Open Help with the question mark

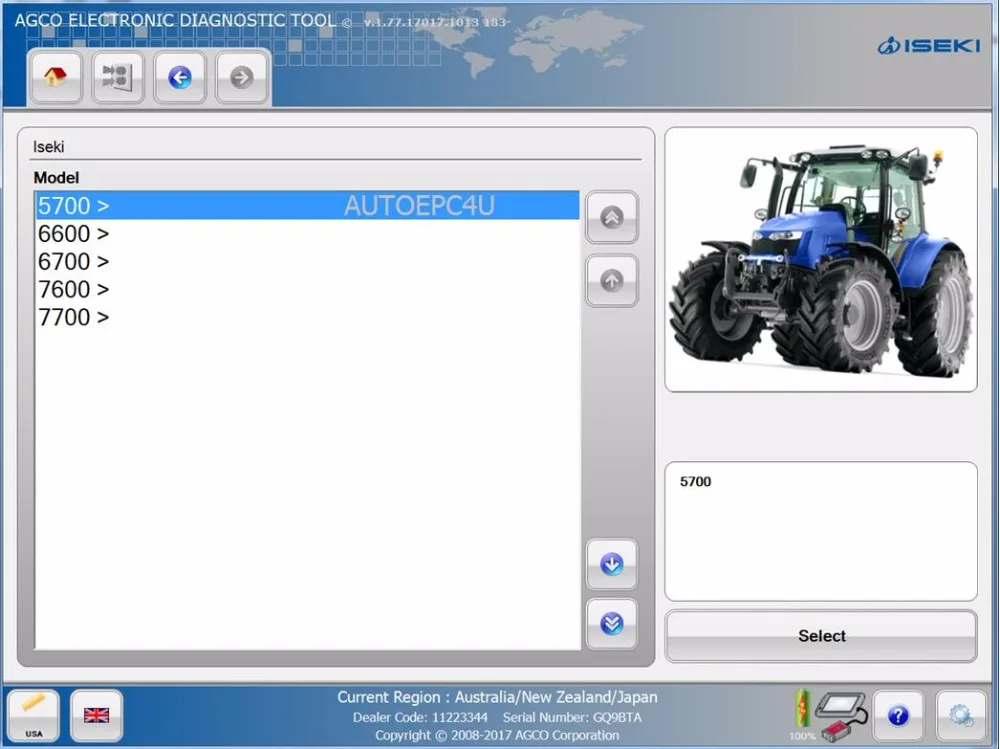[x=898, y=715]
